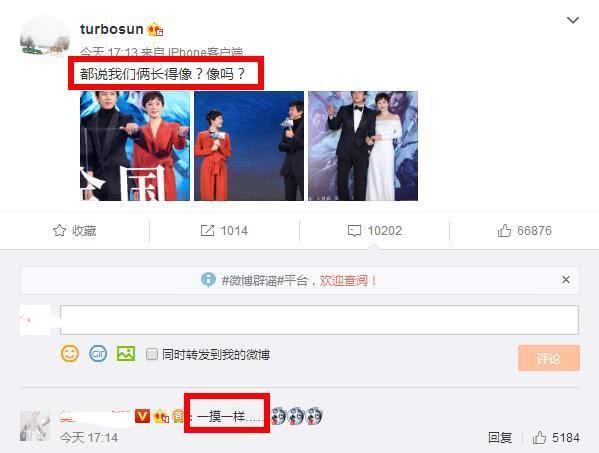Focus the comment text box
Viewport: 599px width, 453px height.
tap(319, 320)
